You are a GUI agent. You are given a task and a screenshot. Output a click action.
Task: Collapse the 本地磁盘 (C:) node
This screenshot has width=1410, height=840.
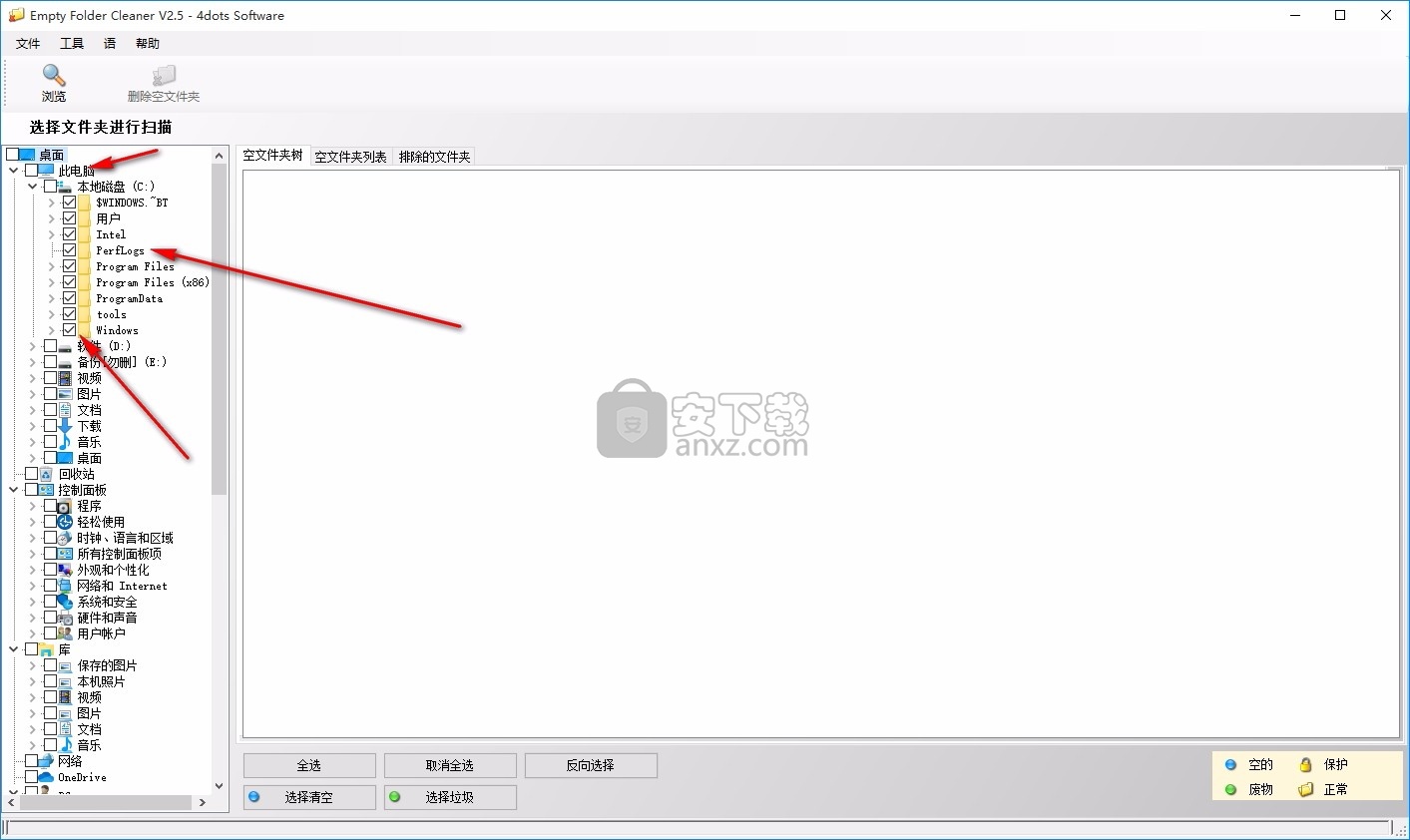[33, 187]
